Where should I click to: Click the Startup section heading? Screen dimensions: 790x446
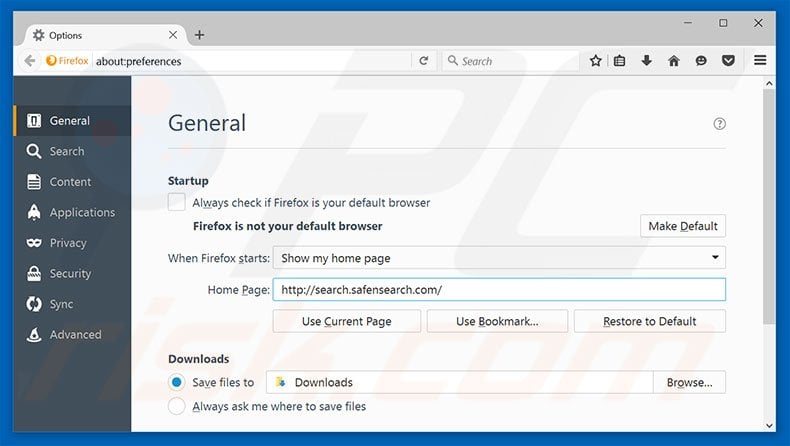point(188,180)
